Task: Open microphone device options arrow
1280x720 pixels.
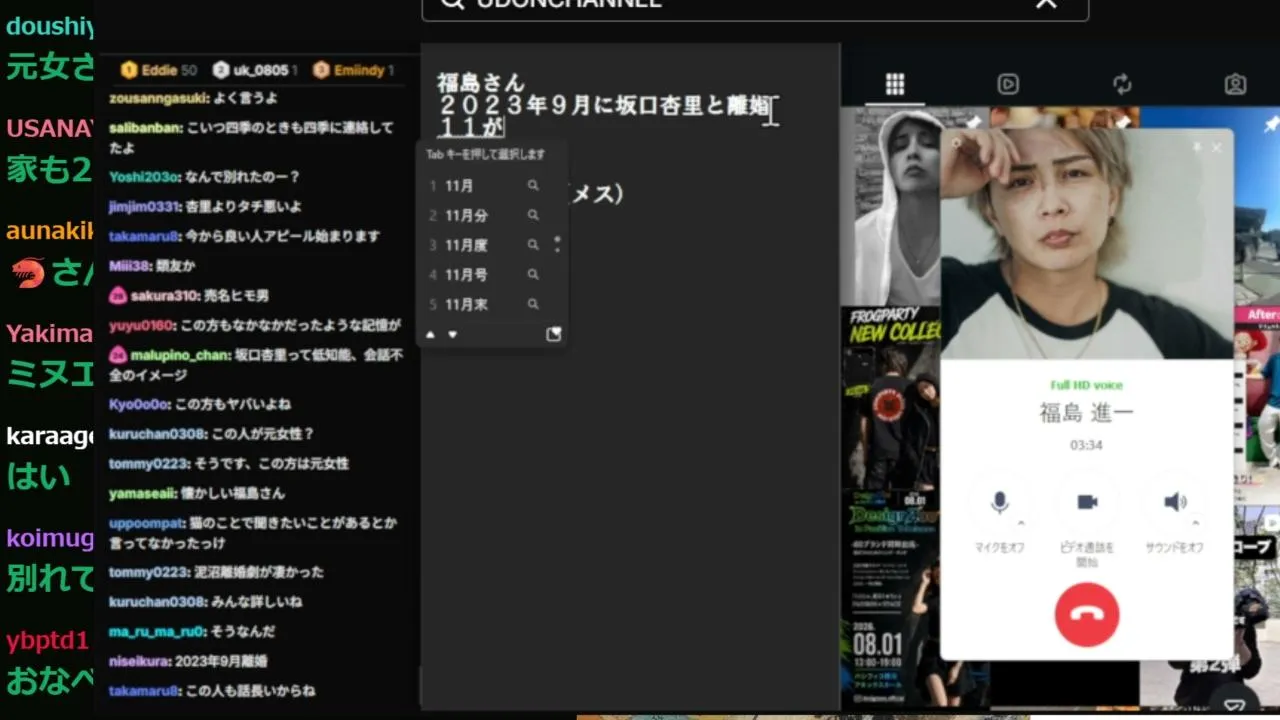Action: (x=1021, y=522)
